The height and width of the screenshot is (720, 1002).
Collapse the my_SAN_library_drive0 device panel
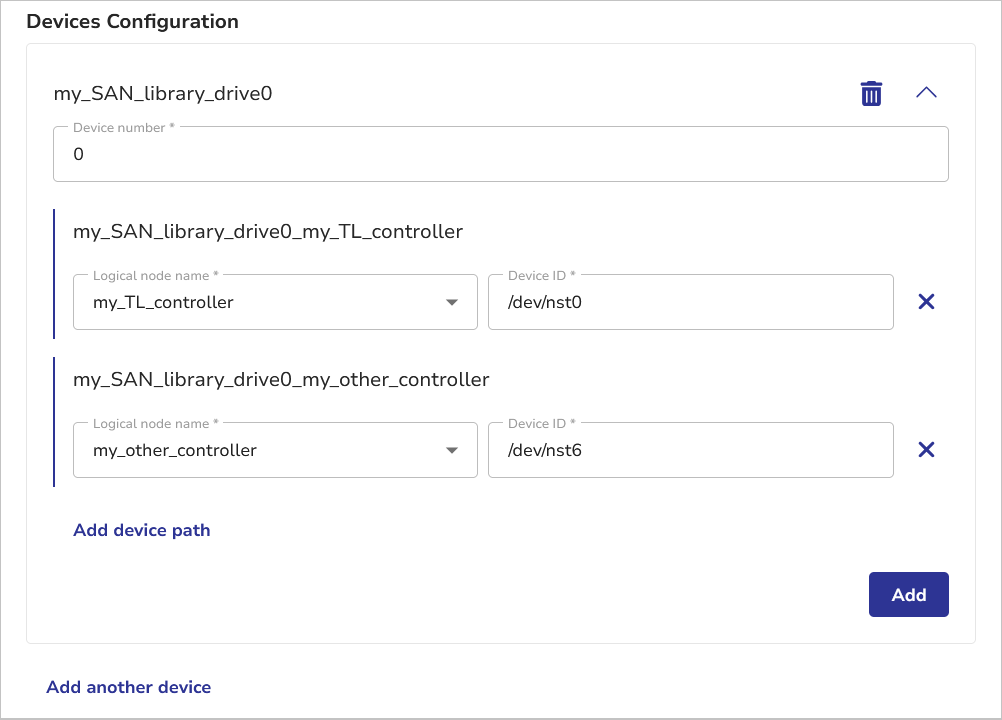(926, 93)
